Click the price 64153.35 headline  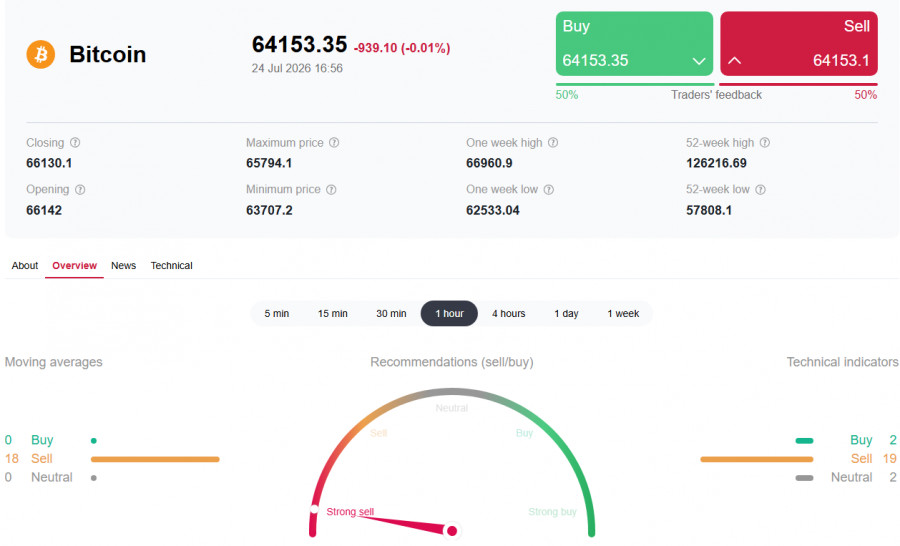click(300, 45)
